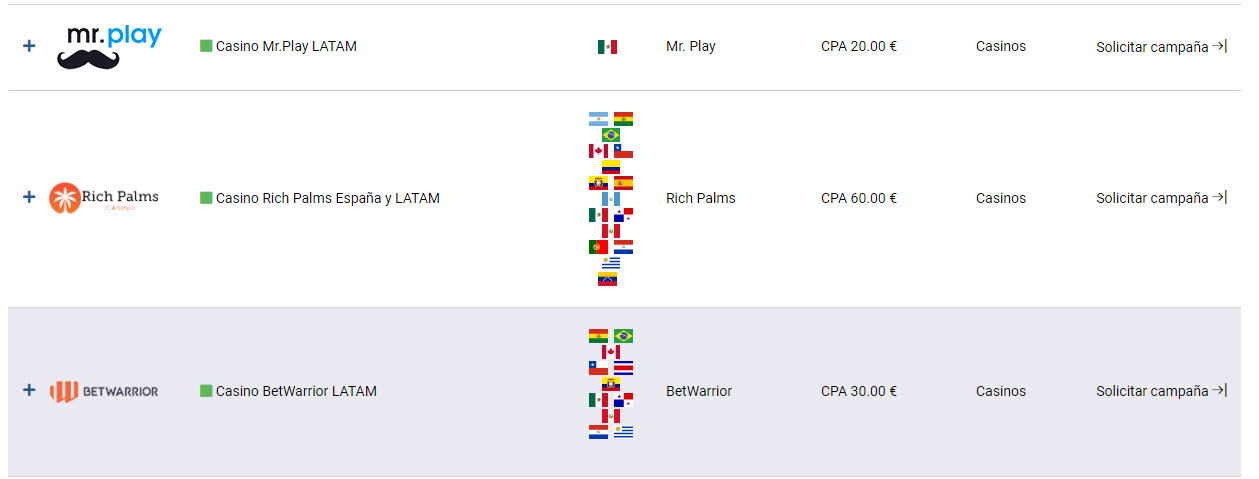Click the BetWarrior logo
Viewport: 1259px width, 479px height.
click(104, 391)
